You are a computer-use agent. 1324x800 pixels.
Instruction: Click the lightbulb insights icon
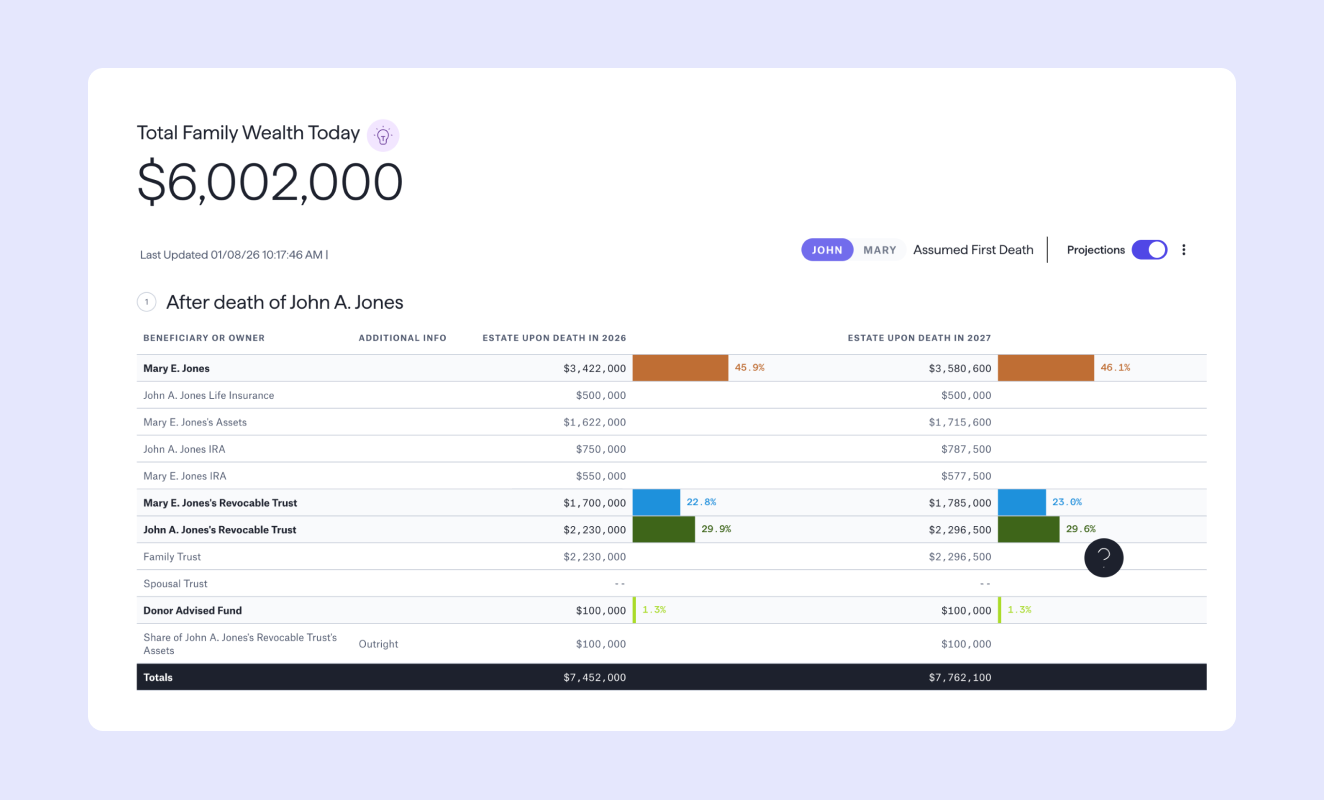(383, 135)
